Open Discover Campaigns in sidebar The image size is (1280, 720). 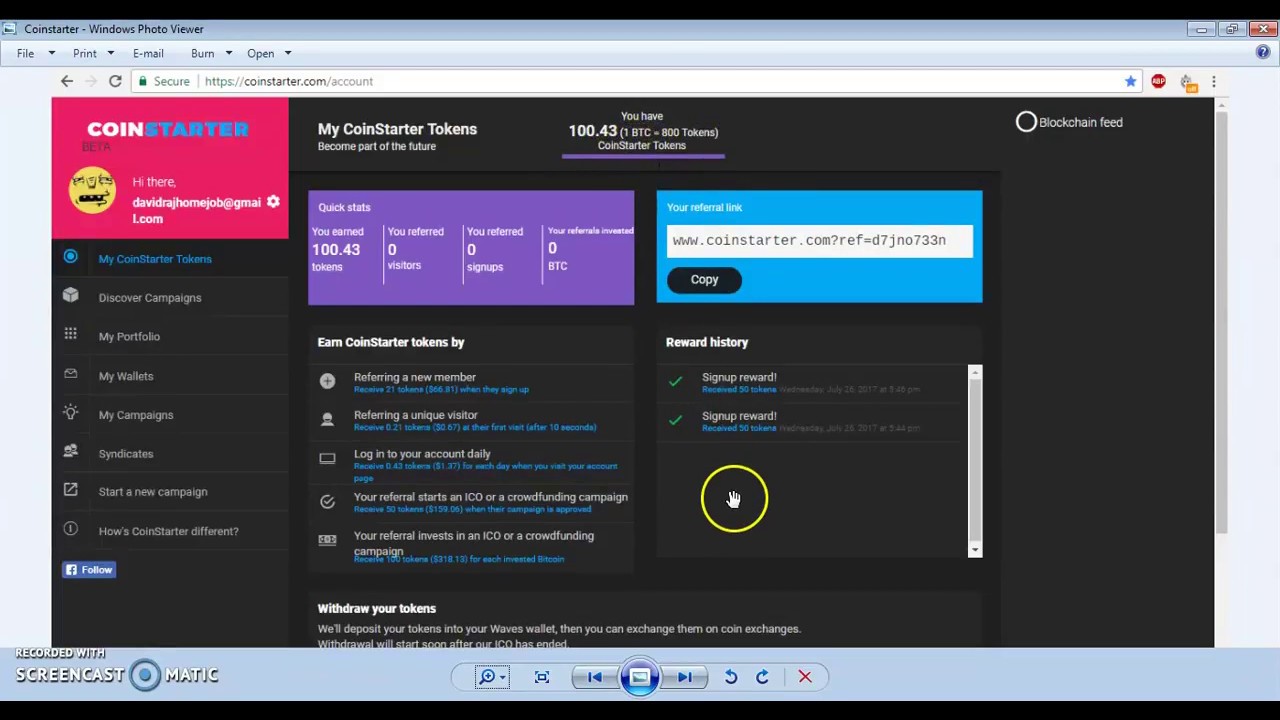150,298
